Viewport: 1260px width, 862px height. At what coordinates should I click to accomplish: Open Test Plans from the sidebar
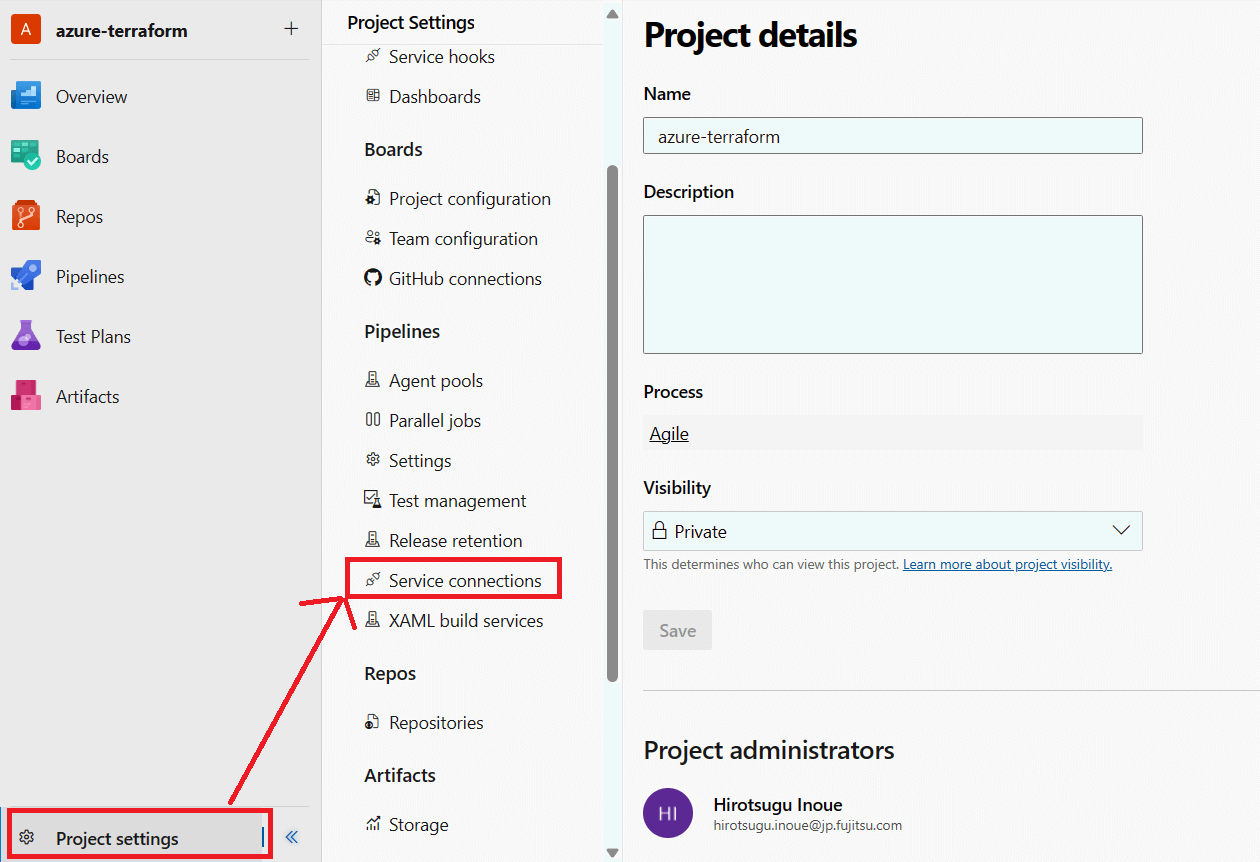click(x=27, y=336)
